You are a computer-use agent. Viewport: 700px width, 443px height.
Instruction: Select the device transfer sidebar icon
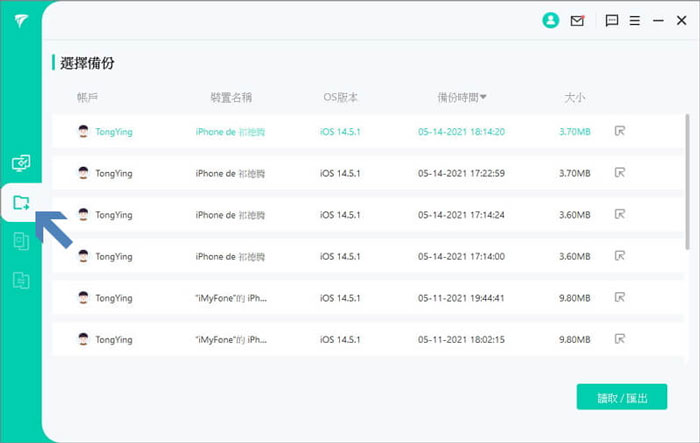point(21,163)
